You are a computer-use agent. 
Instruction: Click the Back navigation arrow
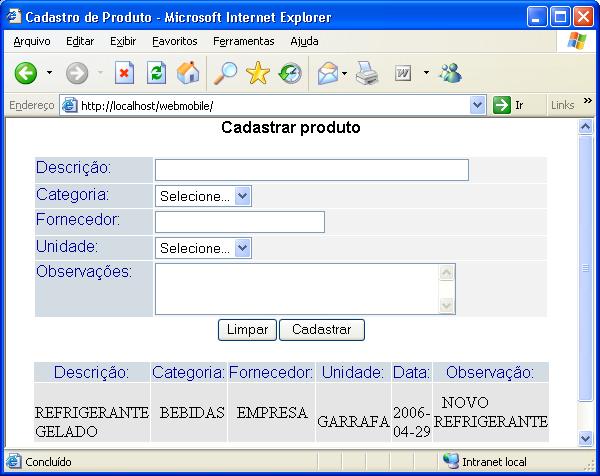pyautogui.click(x=26, y=73)
